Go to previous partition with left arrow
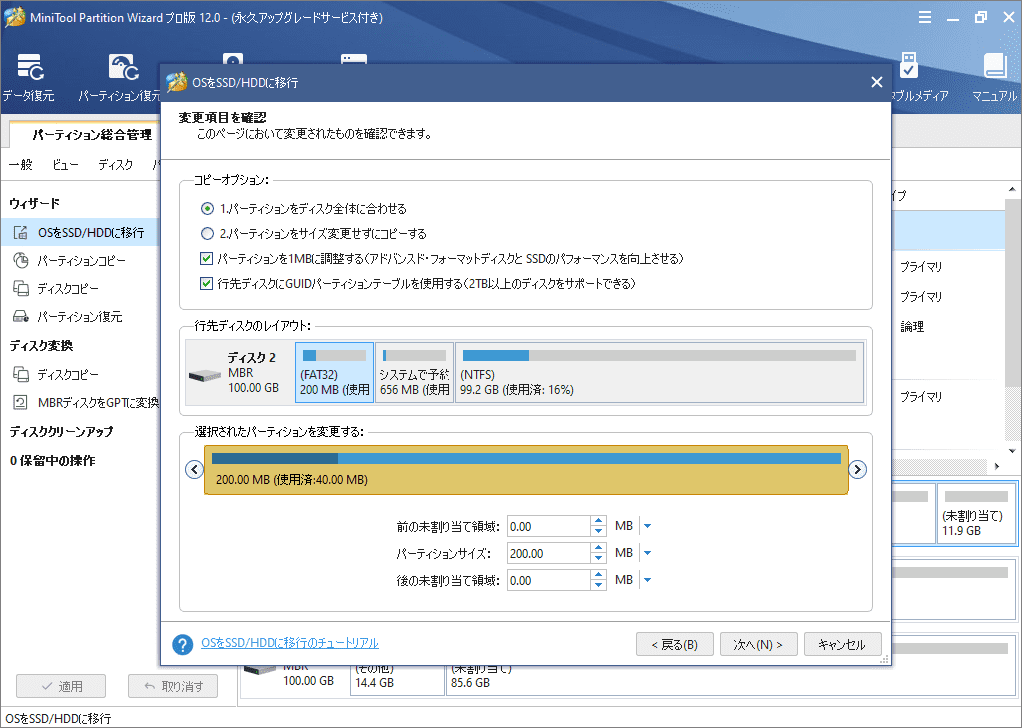This screenshot has height=728, width=1022. [194, 469]
